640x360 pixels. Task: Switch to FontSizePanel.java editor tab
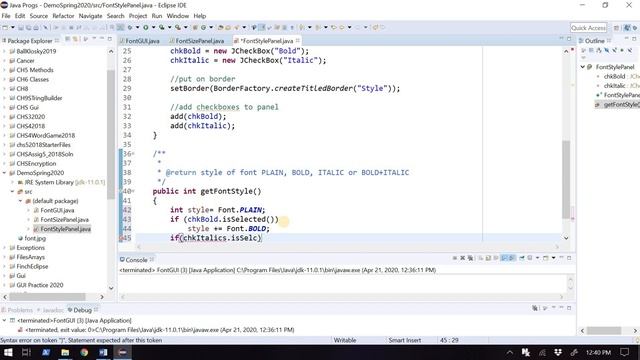coord(200,41)
